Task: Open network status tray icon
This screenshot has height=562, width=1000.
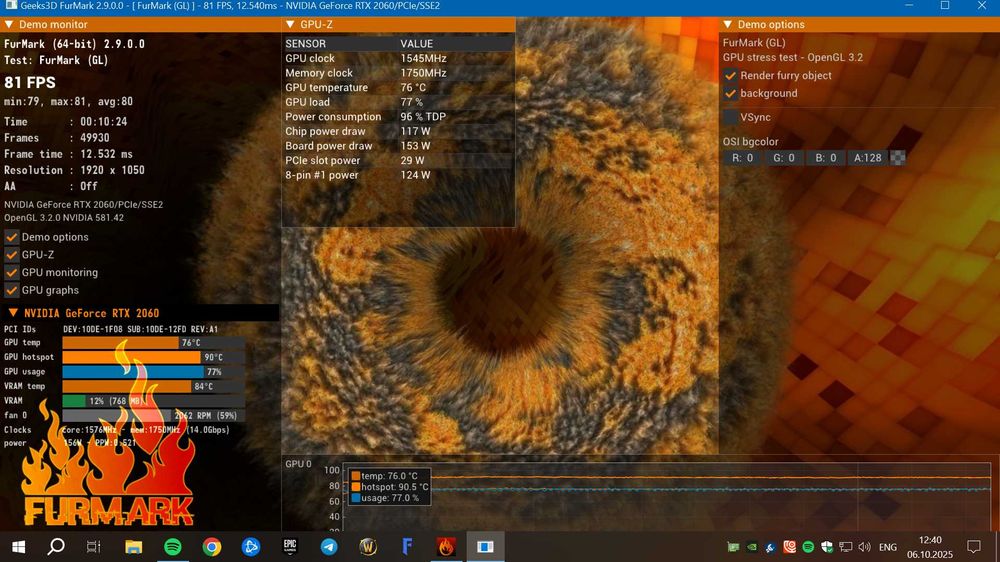Action: click(846, 547)
